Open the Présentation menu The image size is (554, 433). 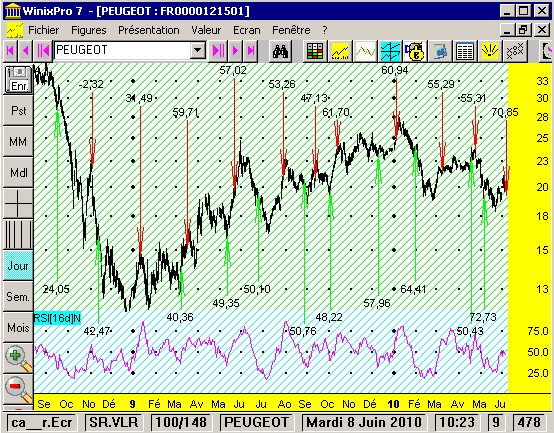pyautogui.click(x=149, y=30)
